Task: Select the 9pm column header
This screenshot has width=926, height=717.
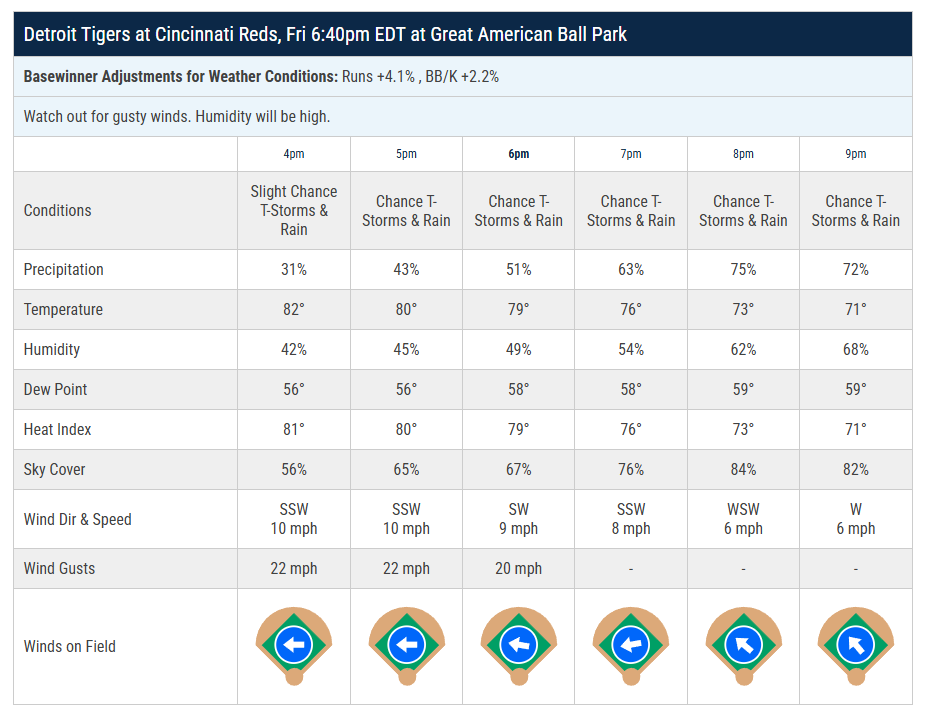Action: pos(856,154)
